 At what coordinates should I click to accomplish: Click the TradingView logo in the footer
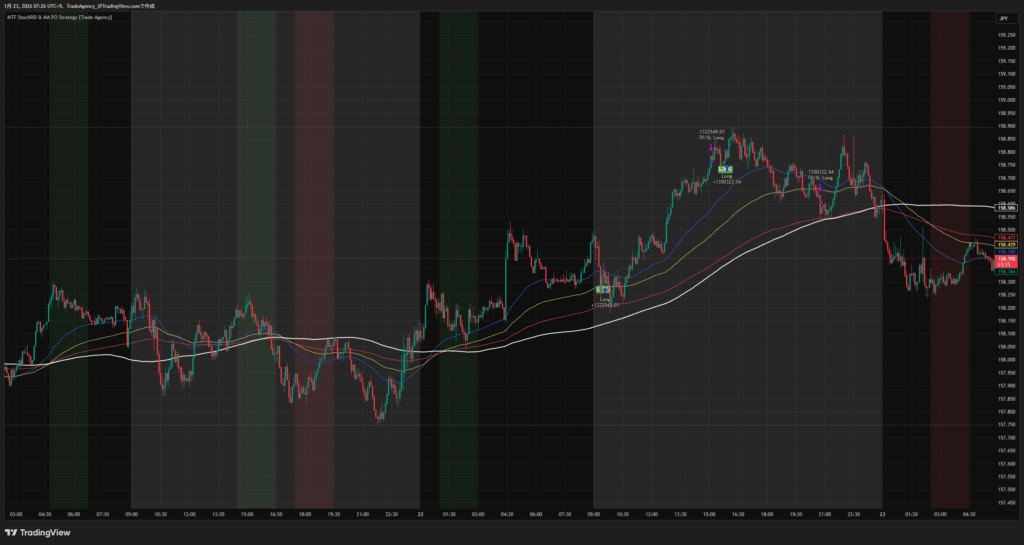coord(39,531)
